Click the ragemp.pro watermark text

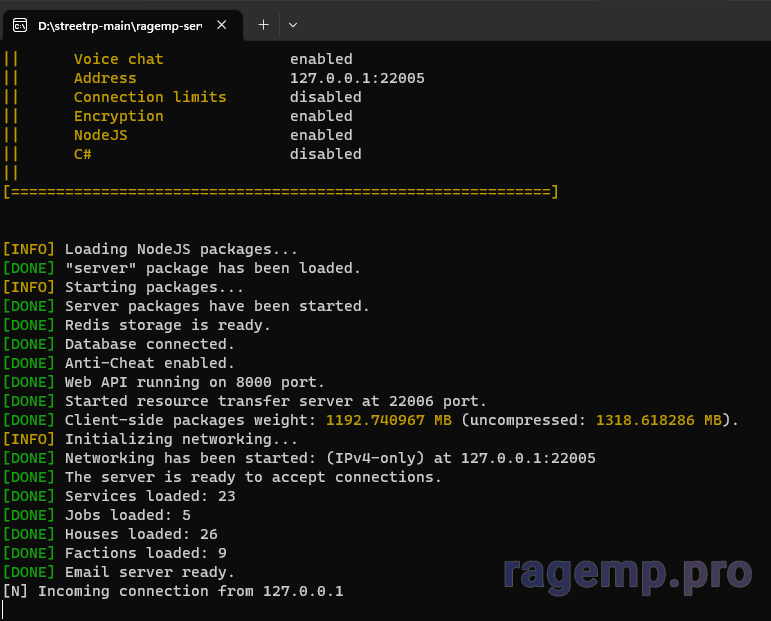tap(626, 573)
